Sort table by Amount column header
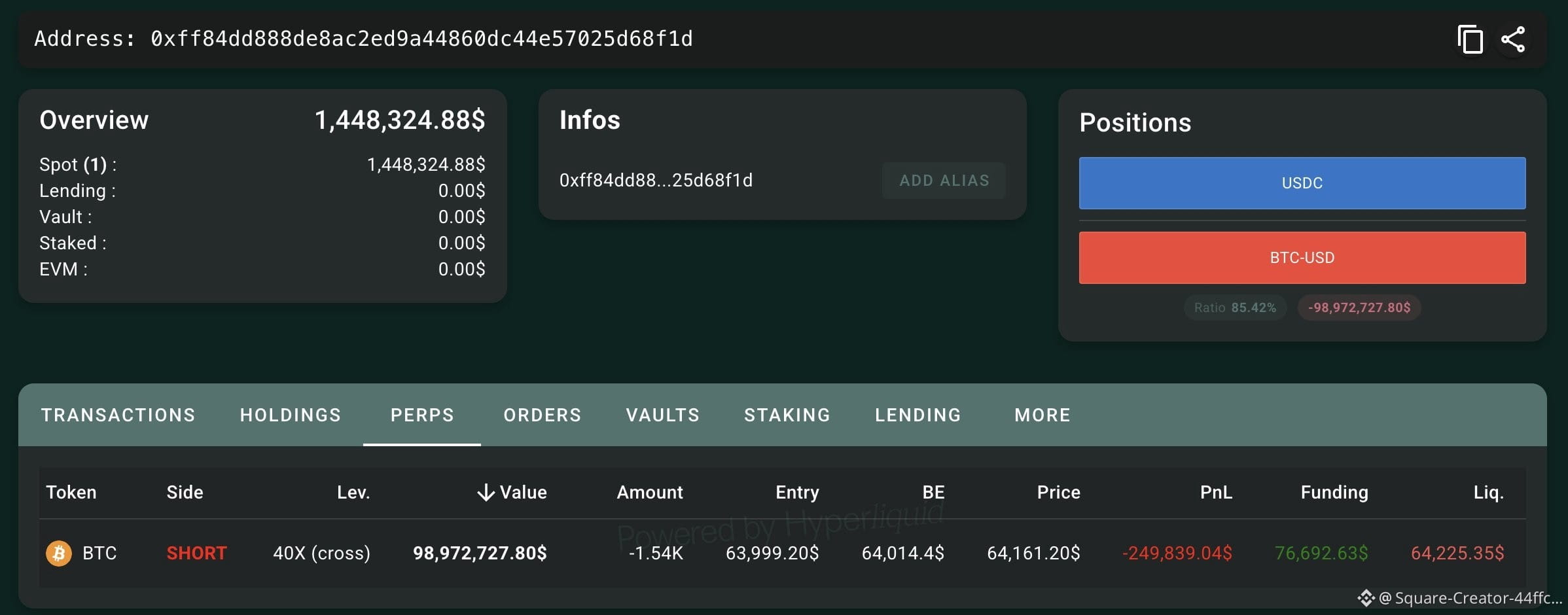This screenshot has width=1568, height=615. tap(650, 492)
